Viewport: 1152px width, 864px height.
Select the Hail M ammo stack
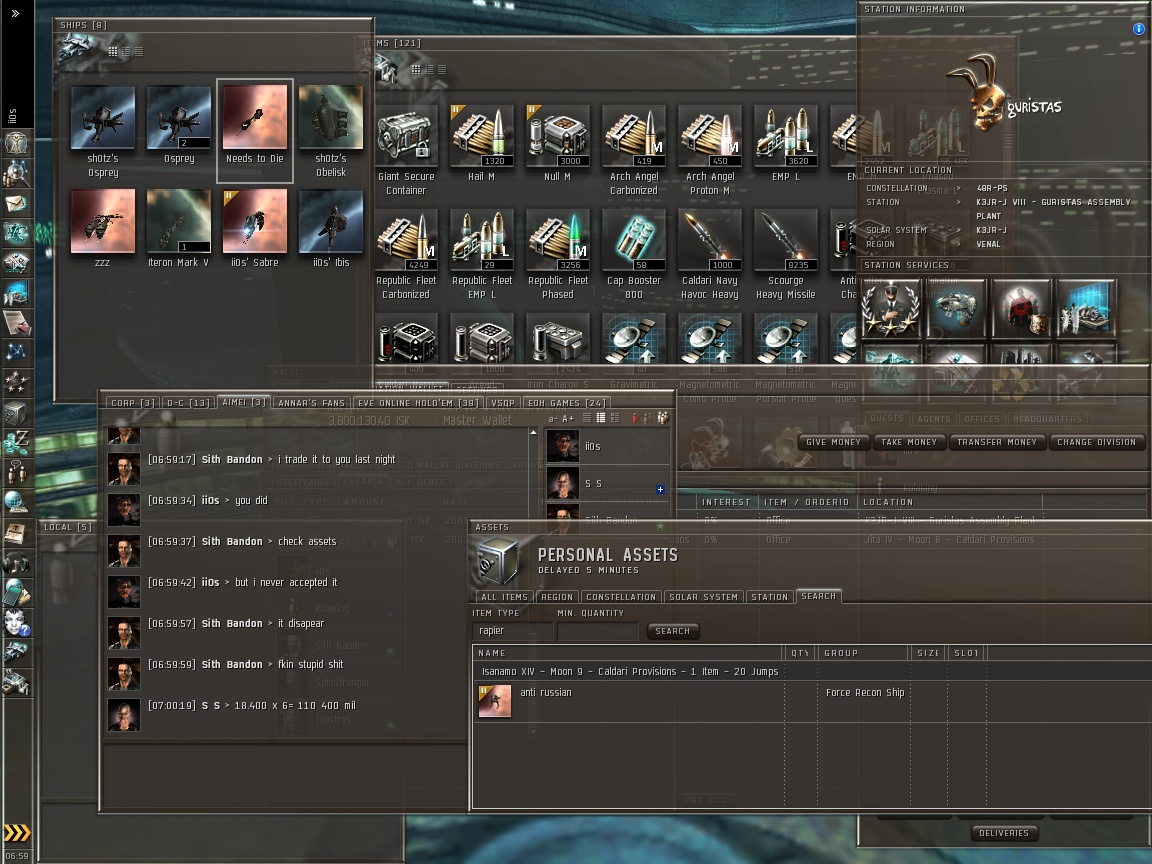(481, 145)
